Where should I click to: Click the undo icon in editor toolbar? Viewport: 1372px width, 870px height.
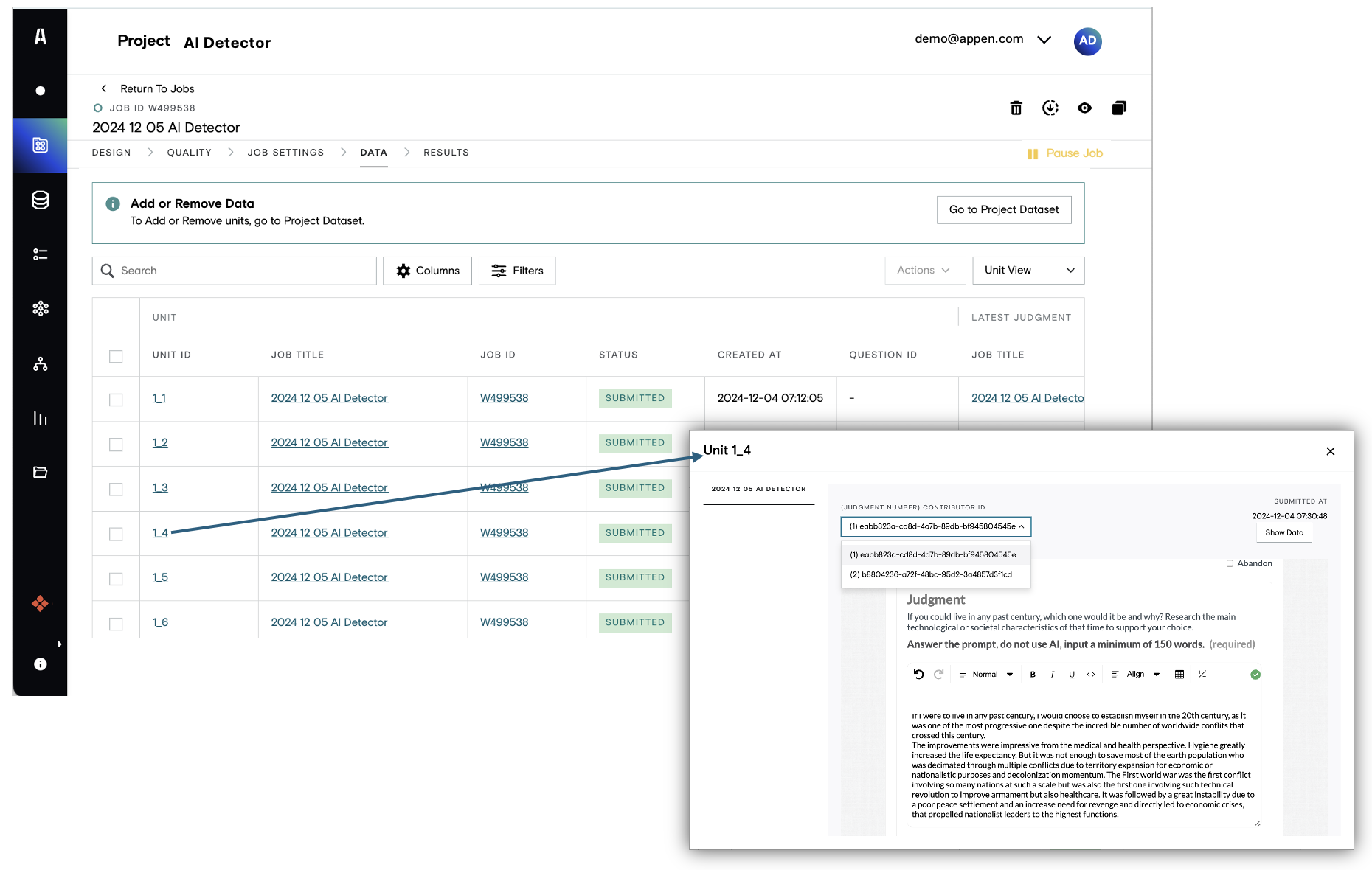tap(918, 674)
